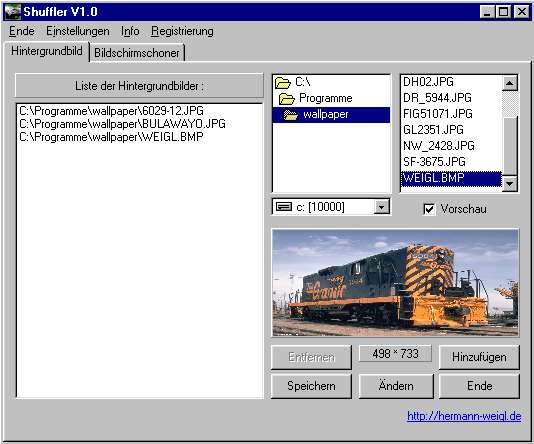Select the Programme folder icon

pos(287,99)
